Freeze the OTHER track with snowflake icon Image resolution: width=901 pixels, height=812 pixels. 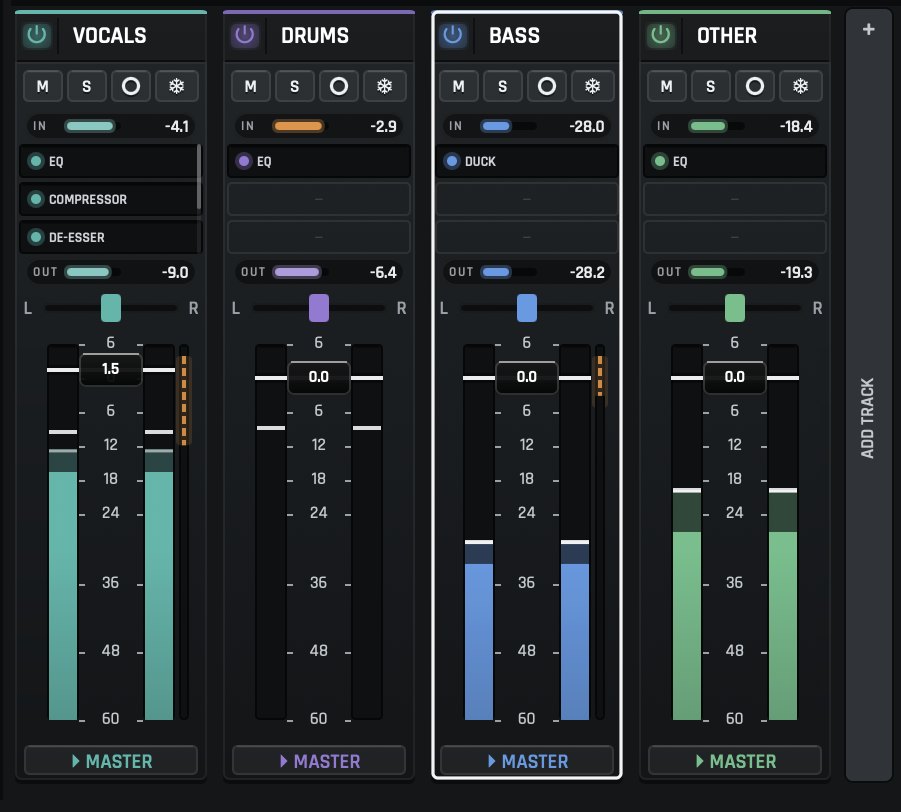pos(800,86)
